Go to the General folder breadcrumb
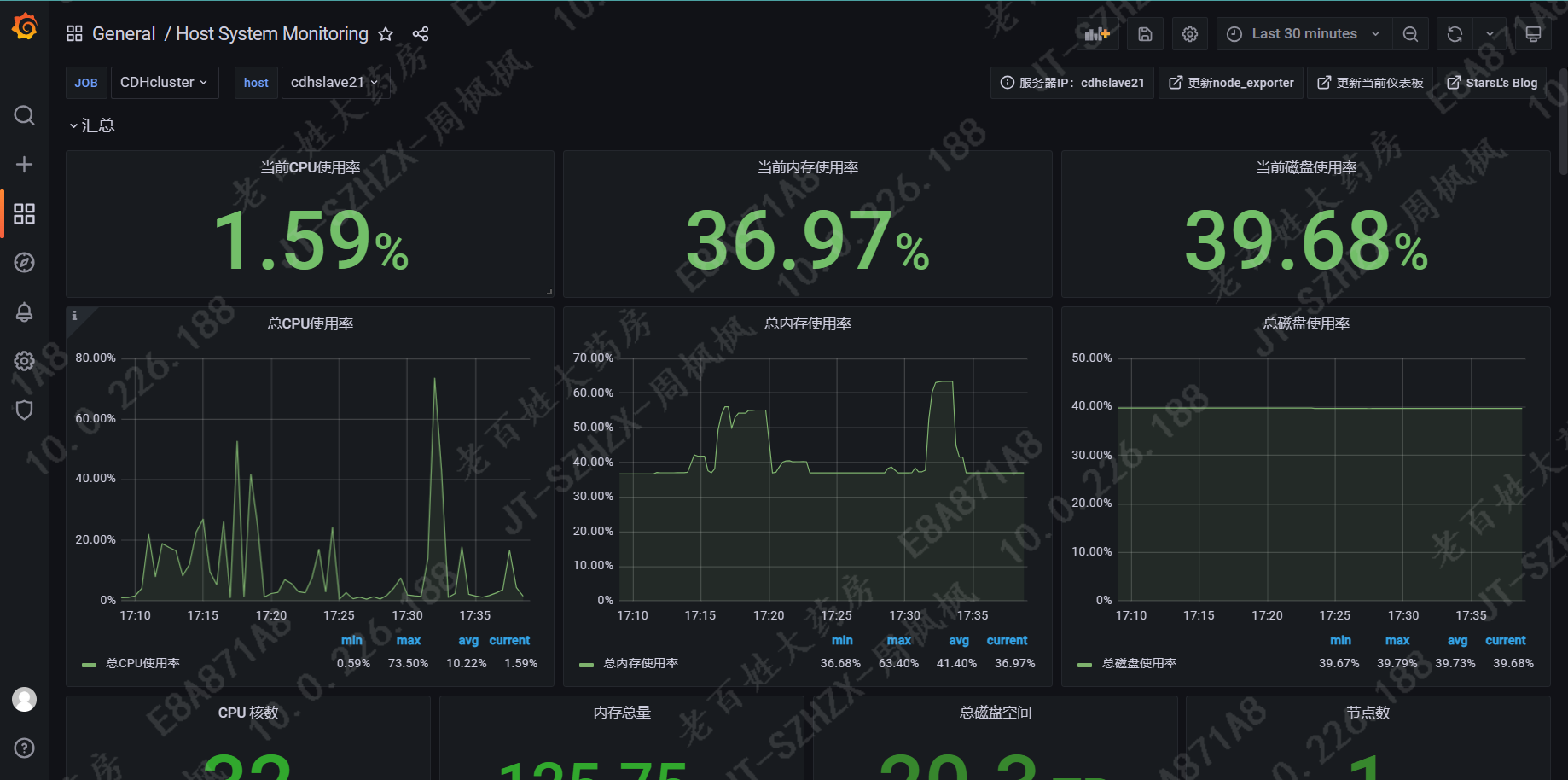1568x780 pixels. 124,34
